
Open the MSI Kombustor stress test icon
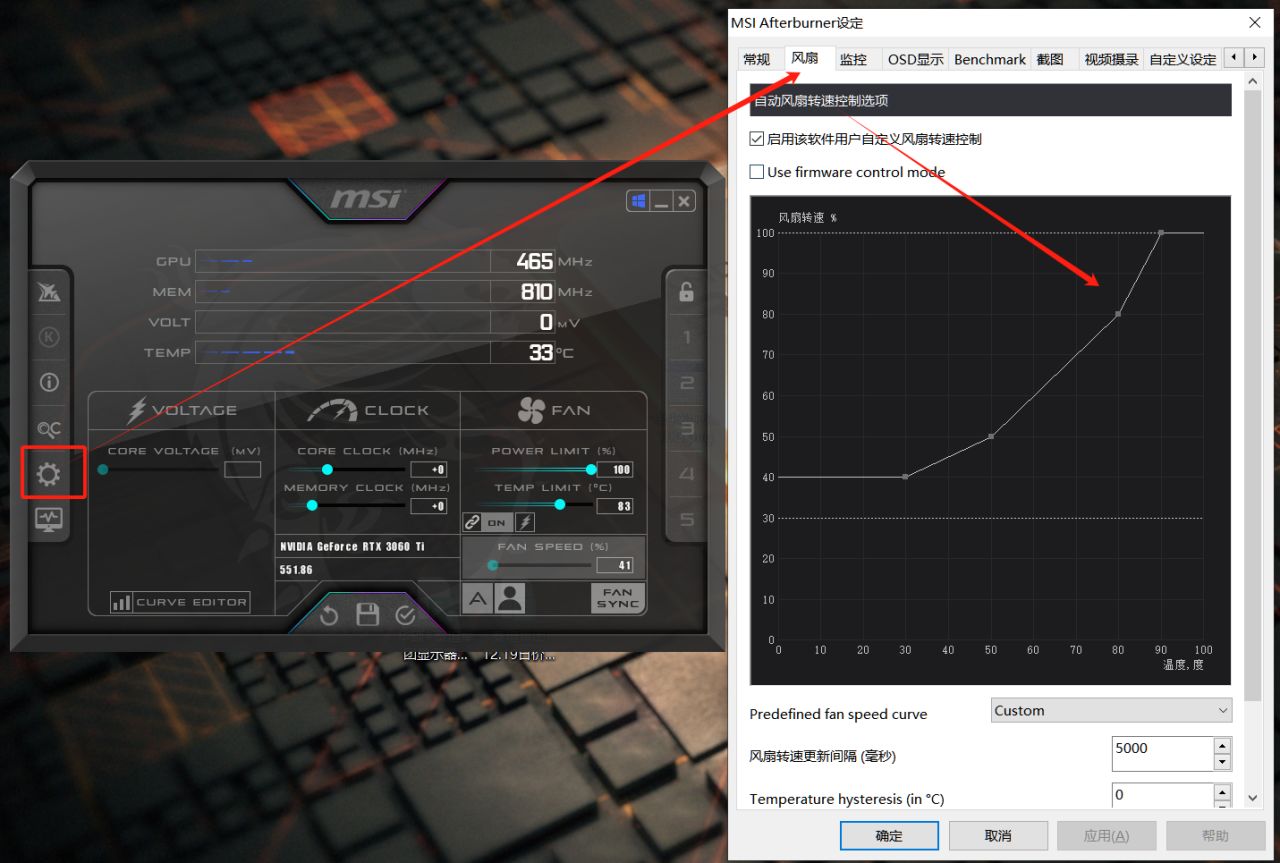48,292
